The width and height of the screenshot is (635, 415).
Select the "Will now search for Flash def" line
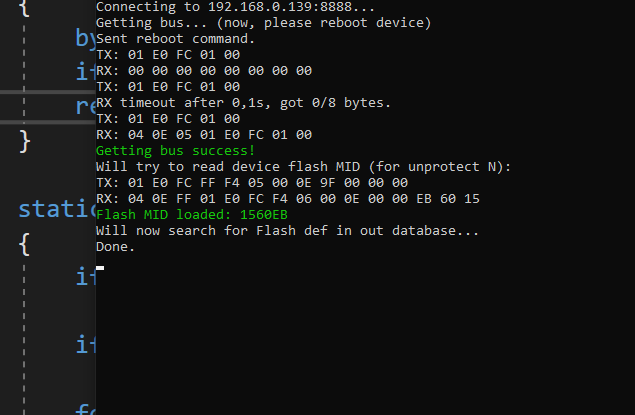click(x=287, y=230)
